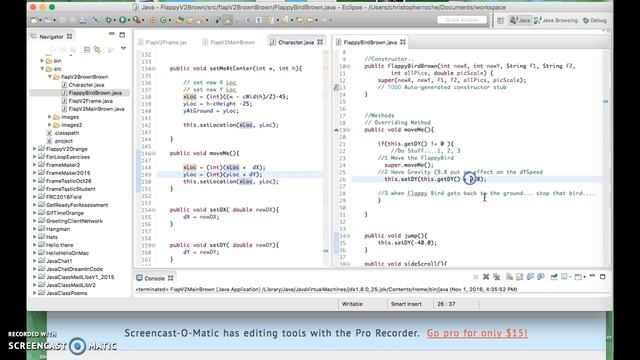Click the Collapse All icon in Navigator
The image size is (640, 360).
point(87,50)
